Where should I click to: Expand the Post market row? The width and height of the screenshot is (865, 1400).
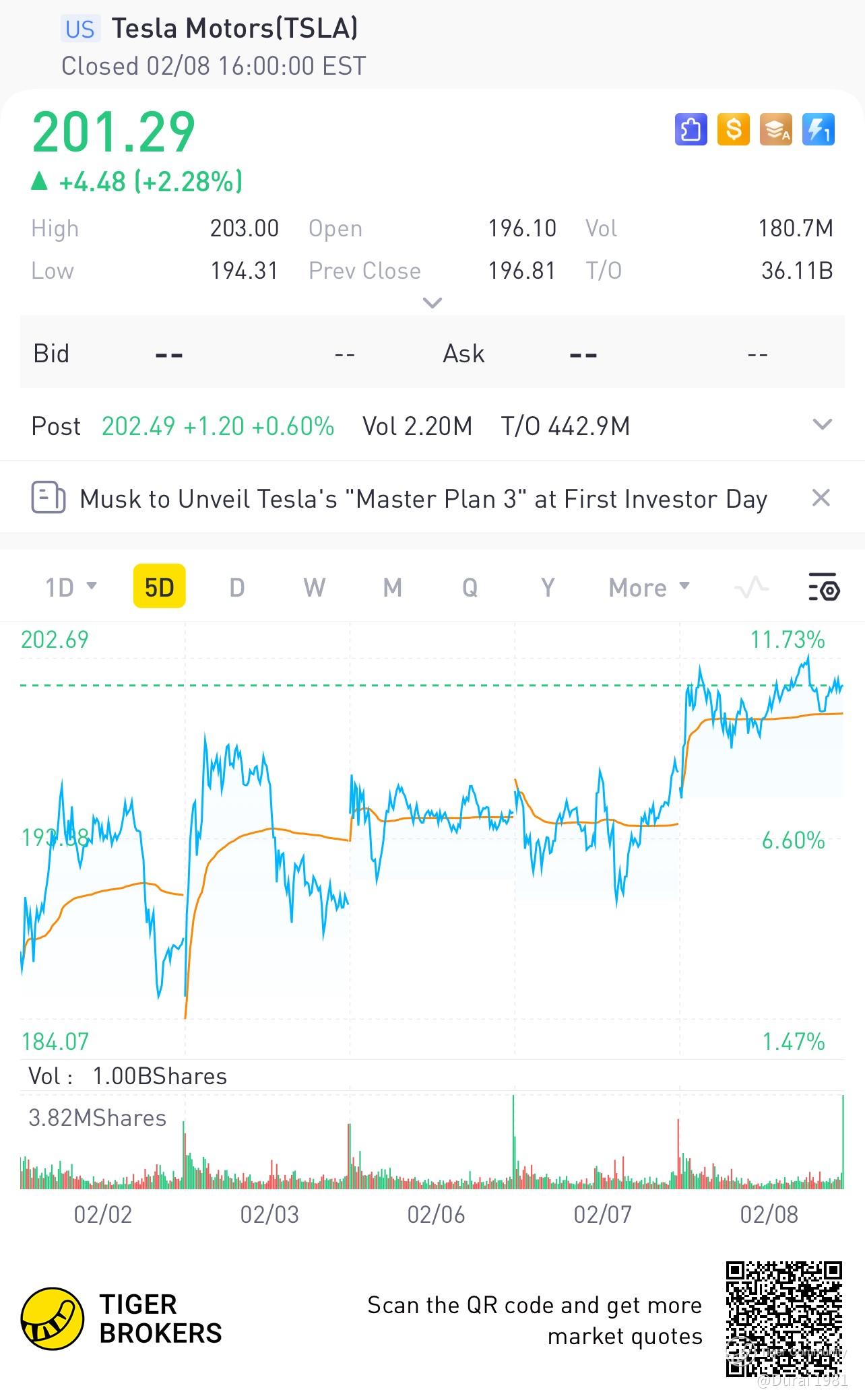(x=823, y=425)
